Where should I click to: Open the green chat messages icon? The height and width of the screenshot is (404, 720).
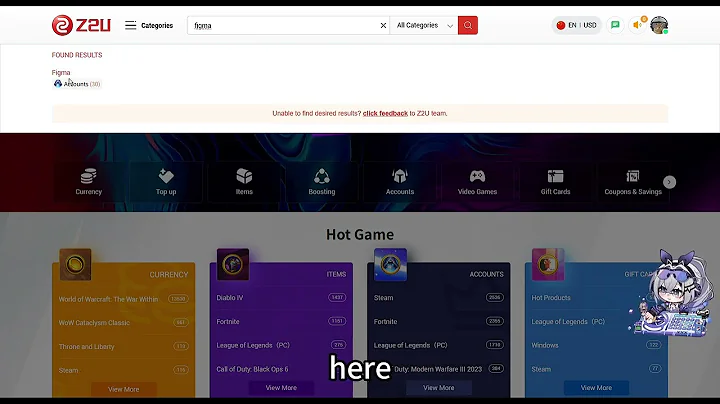615,25
